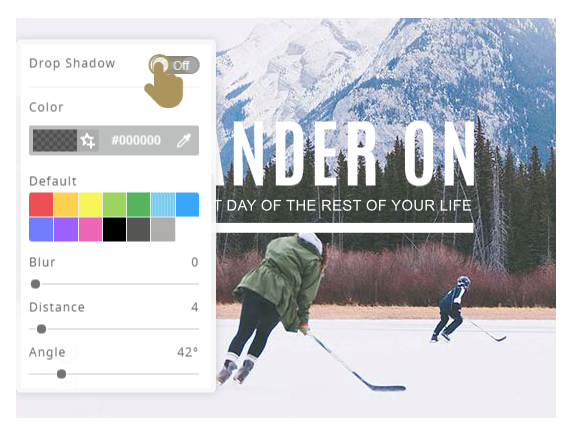
Task: Select the light green swatch
Action: 114,205
